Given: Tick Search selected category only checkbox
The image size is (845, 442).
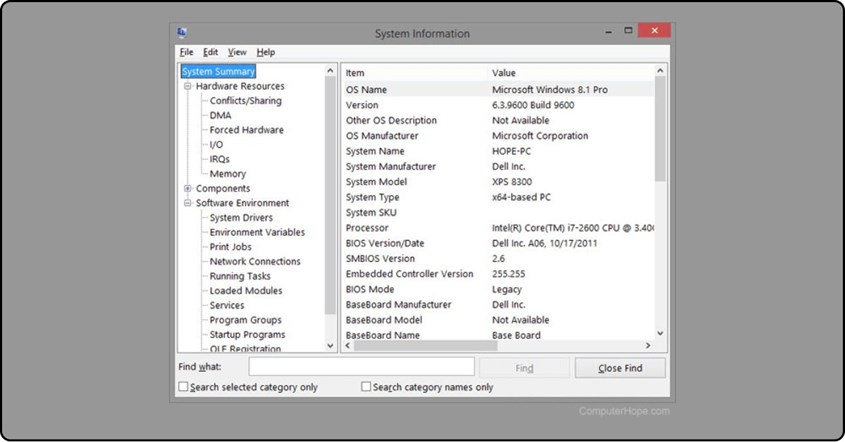Looking at the screenshot, I should click(183, 386).
